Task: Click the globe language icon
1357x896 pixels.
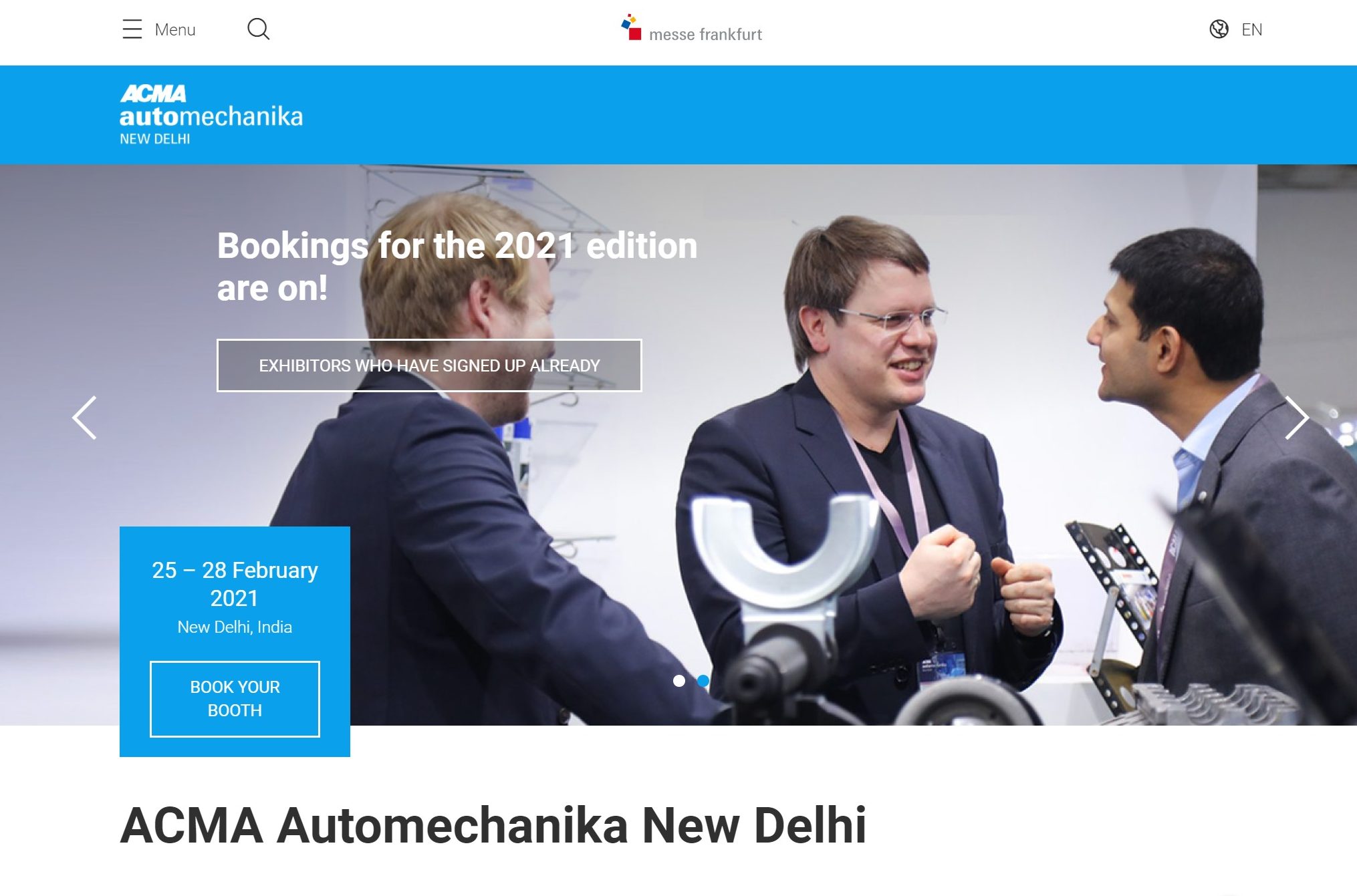Action: pos(1219,29)
